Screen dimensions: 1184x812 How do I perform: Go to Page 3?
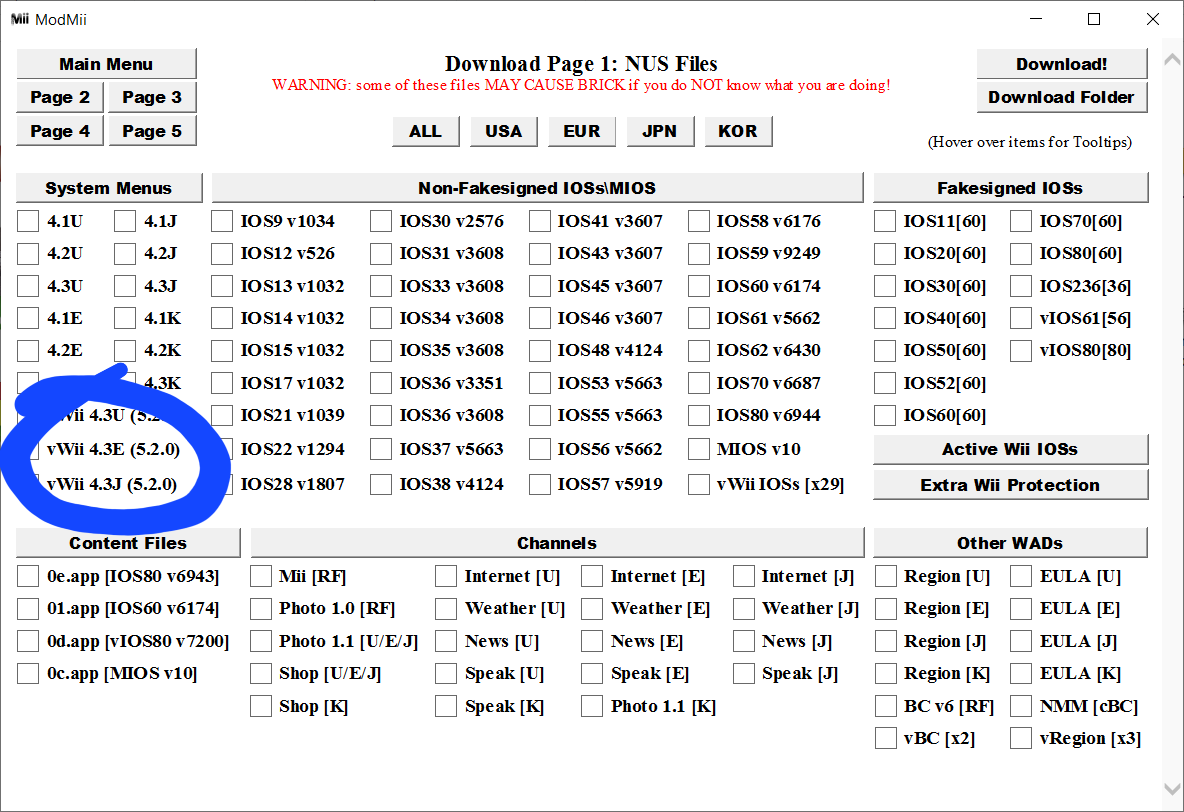coord(152,97)
